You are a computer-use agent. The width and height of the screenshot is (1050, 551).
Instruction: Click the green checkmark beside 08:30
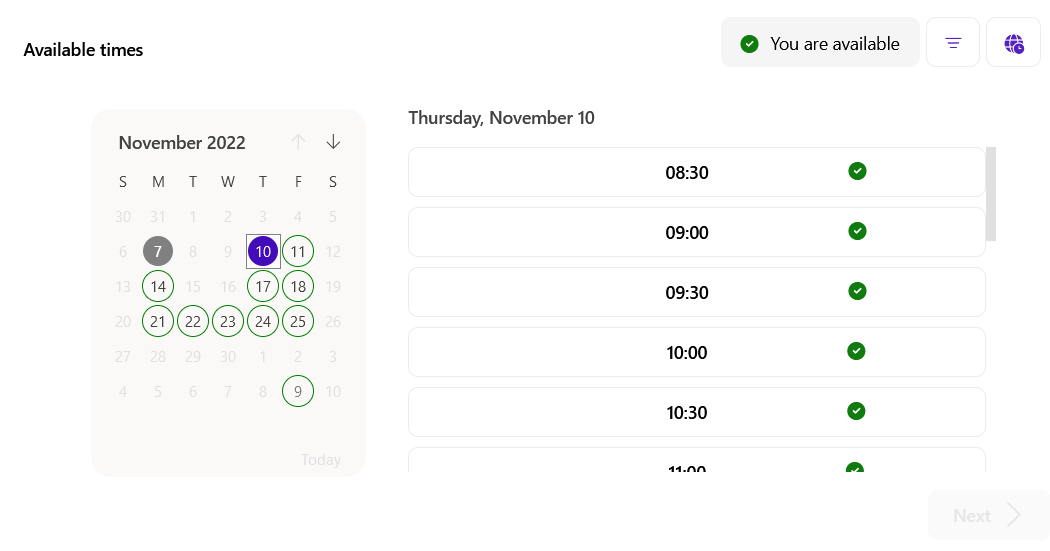[857, 171]
